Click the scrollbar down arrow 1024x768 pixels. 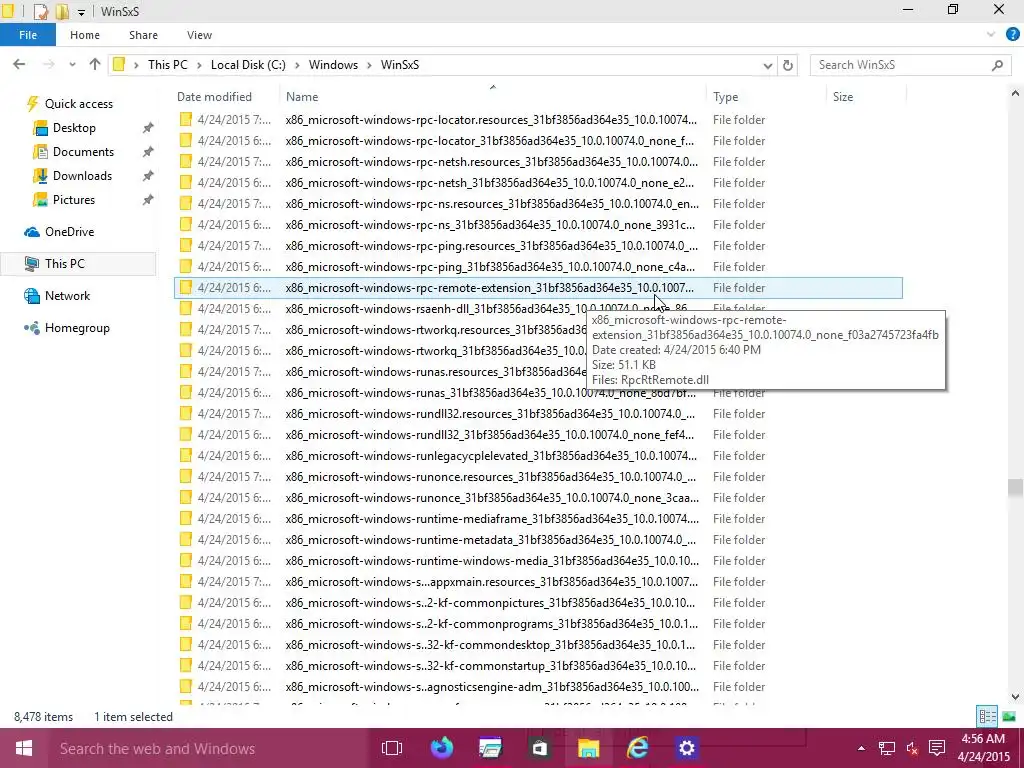[x=1015, y=697]
